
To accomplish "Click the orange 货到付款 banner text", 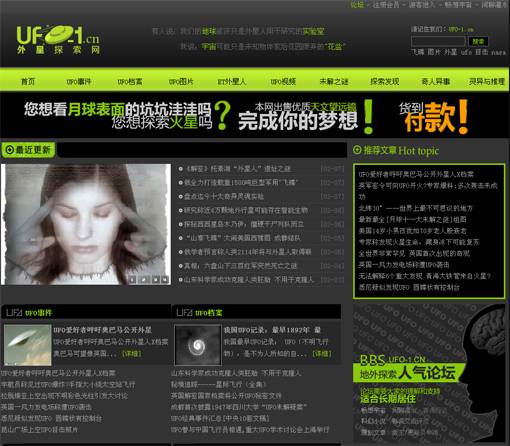I will pyautogui.click(x=433, y=117).
